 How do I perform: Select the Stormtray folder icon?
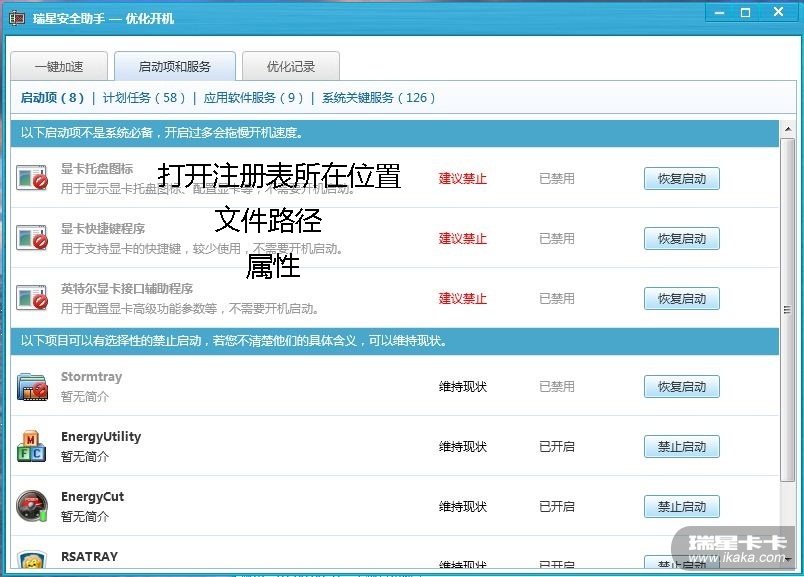pos(32,386)
